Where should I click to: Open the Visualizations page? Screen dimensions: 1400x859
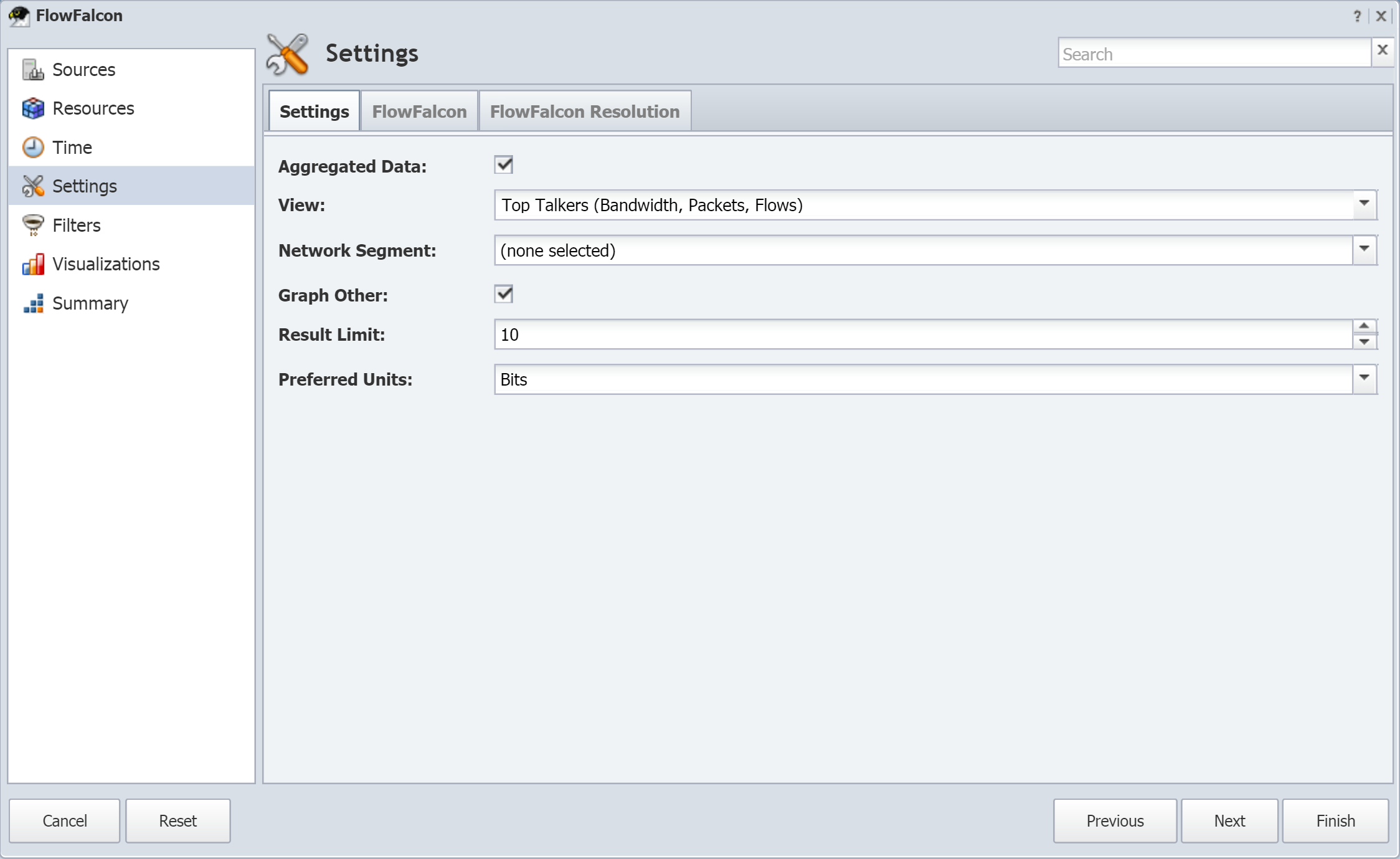[x=131, y=264]
